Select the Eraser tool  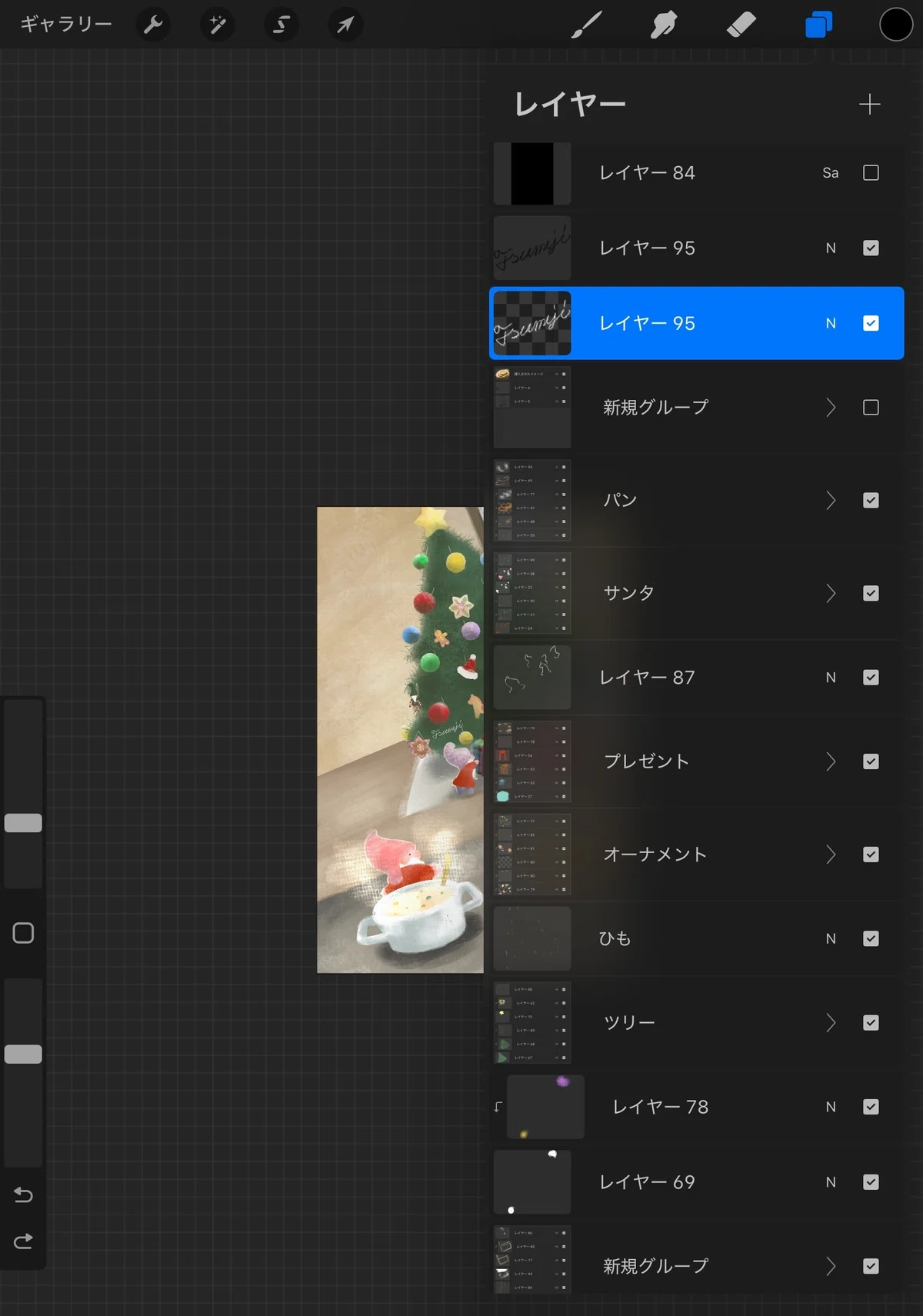click(x=741, y=25)
